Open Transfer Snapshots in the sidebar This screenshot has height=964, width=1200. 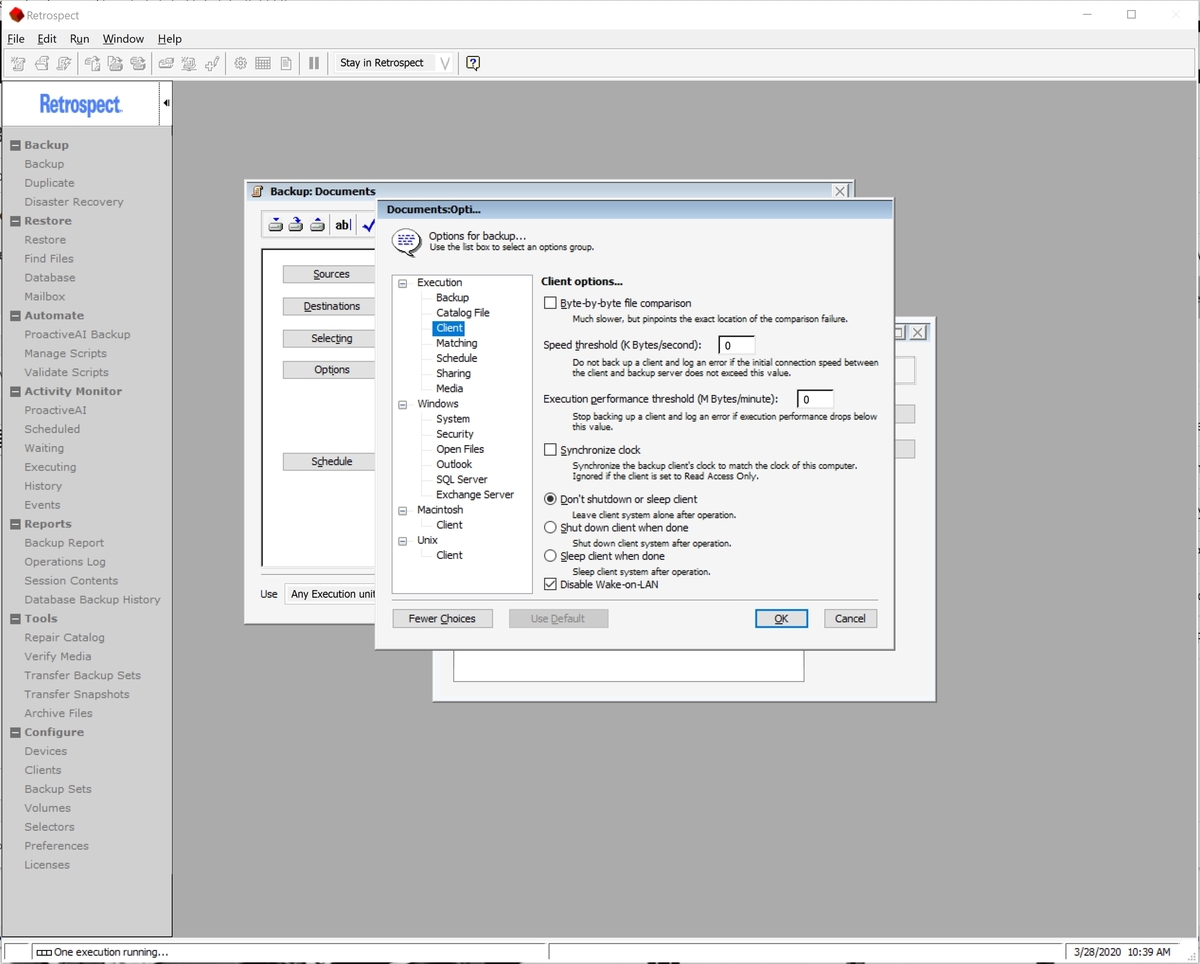click(x=77, y=695)
